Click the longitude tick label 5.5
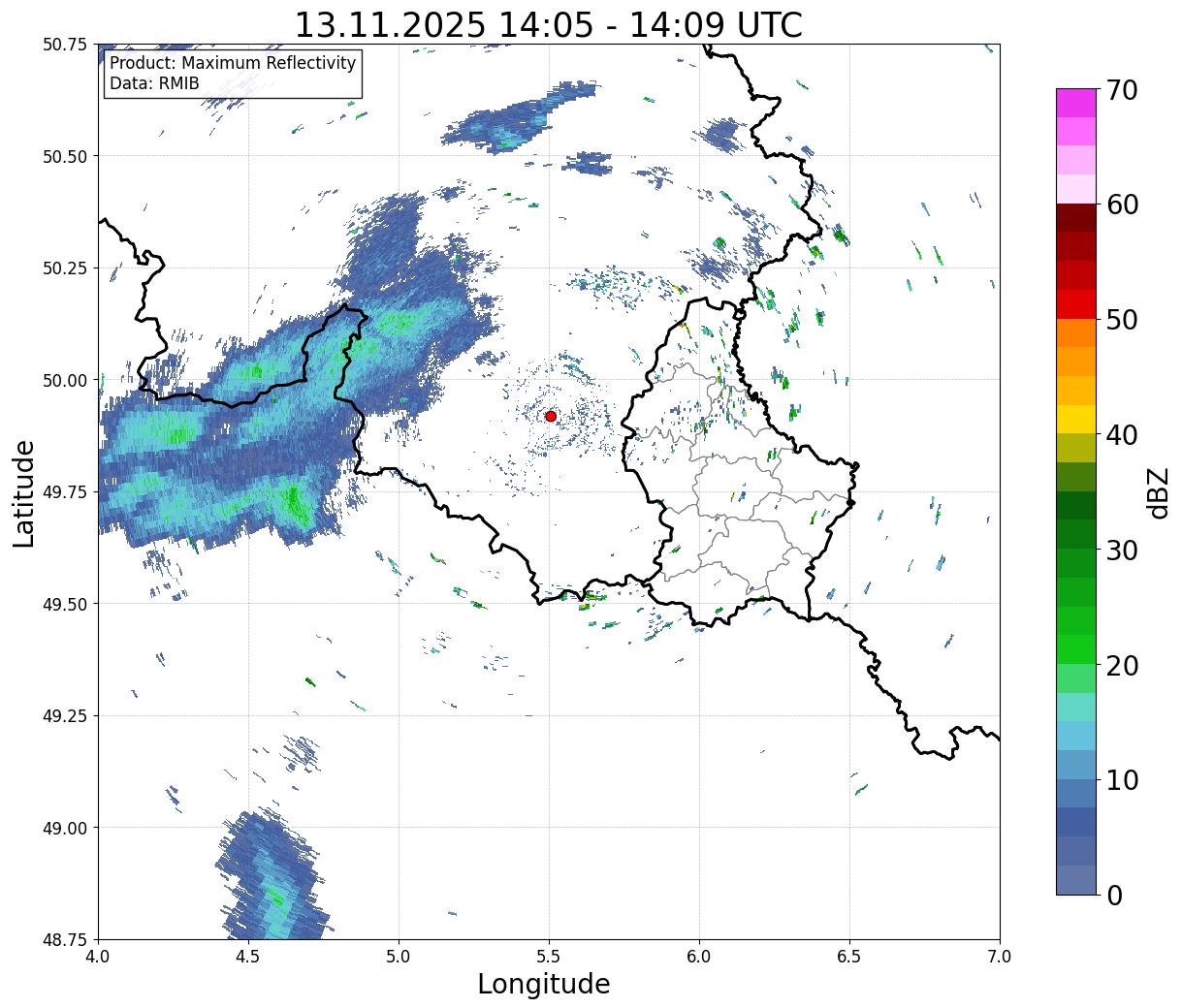 click(x=549, y=957)
